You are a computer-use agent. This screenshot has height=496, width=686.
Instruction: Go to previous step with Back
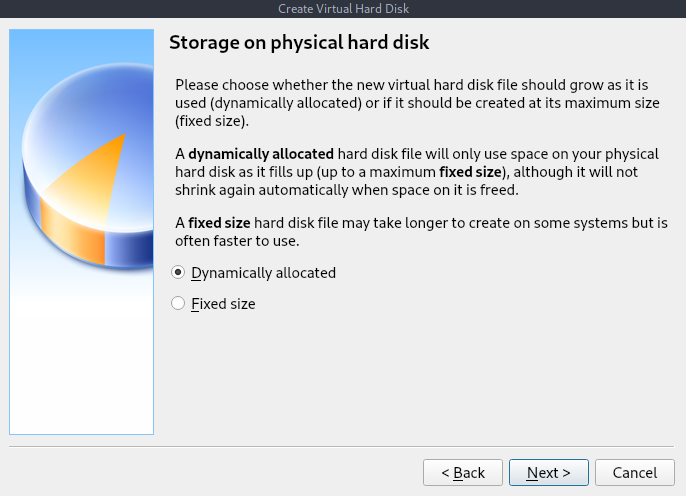[x=462, y=472]
